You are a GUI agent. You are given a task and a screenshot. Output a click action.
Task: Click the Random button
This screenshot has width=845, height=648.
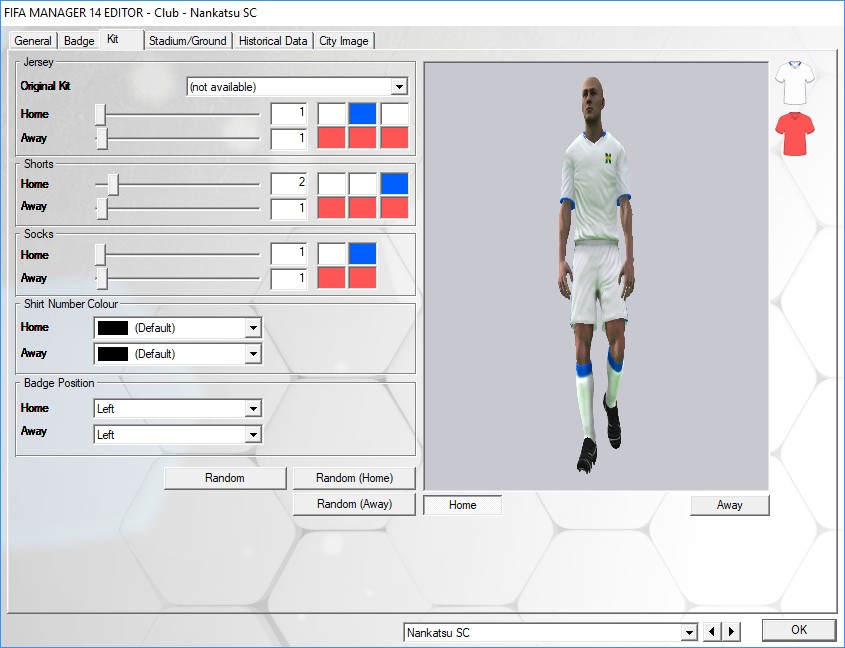click(x=225, y=478)
